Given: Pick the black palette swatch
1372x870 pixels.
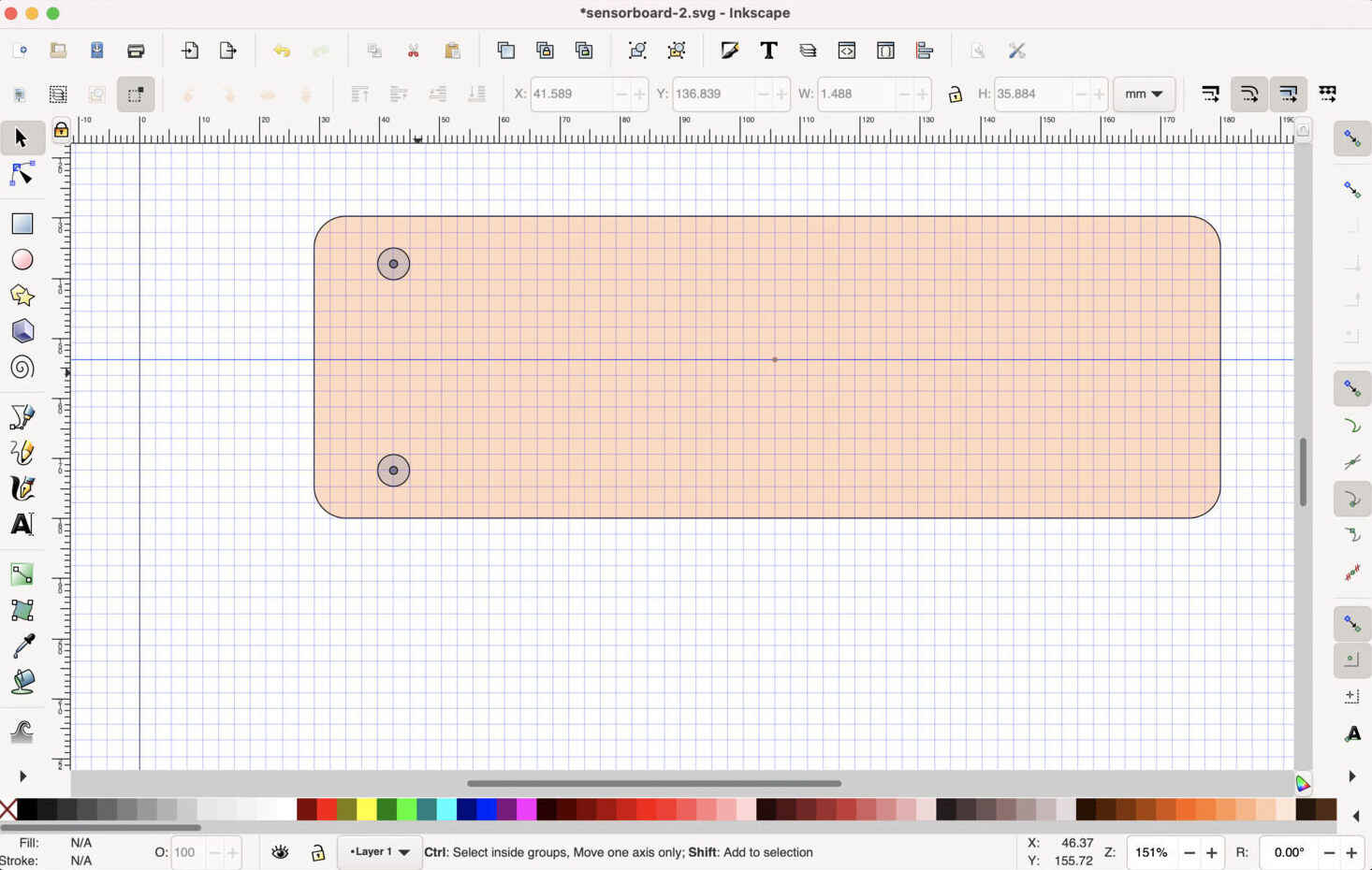Looking at the screenshot, I should coord(27,810).
